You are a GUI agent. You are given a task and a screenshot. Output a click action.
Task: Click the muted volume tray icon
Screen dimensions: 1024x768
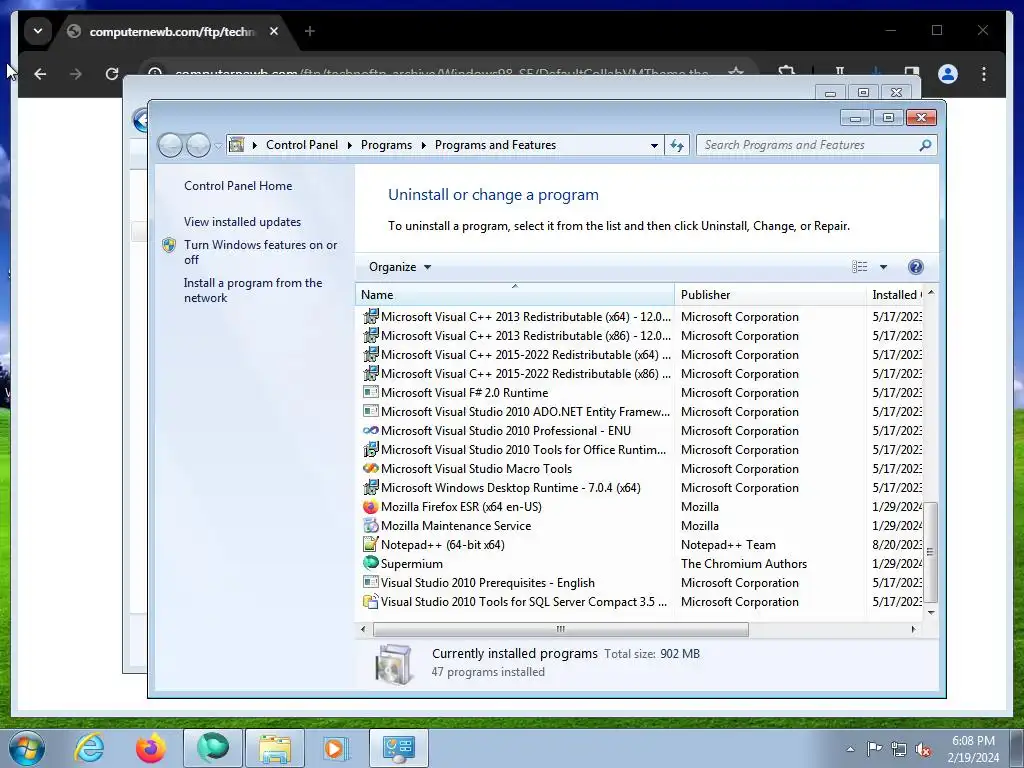[x=923, y=749]
